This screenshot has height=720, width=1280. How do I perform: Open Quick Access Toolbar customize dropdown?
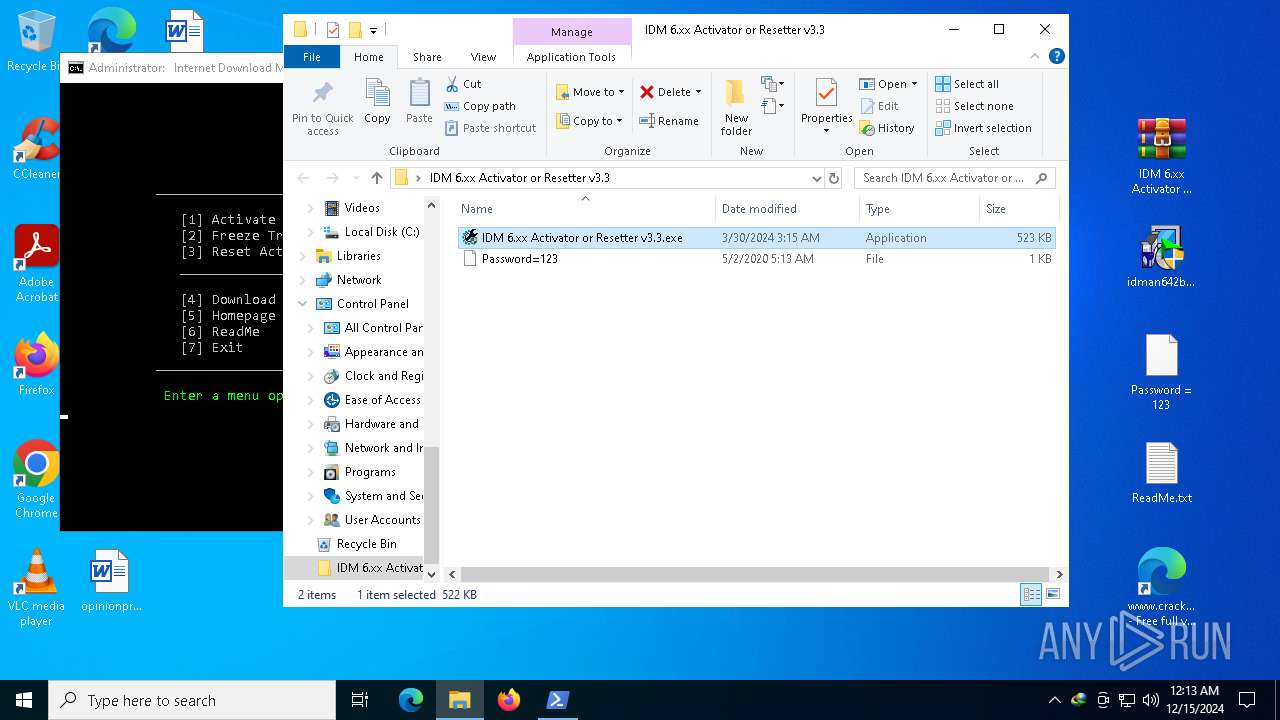point(373,30)
